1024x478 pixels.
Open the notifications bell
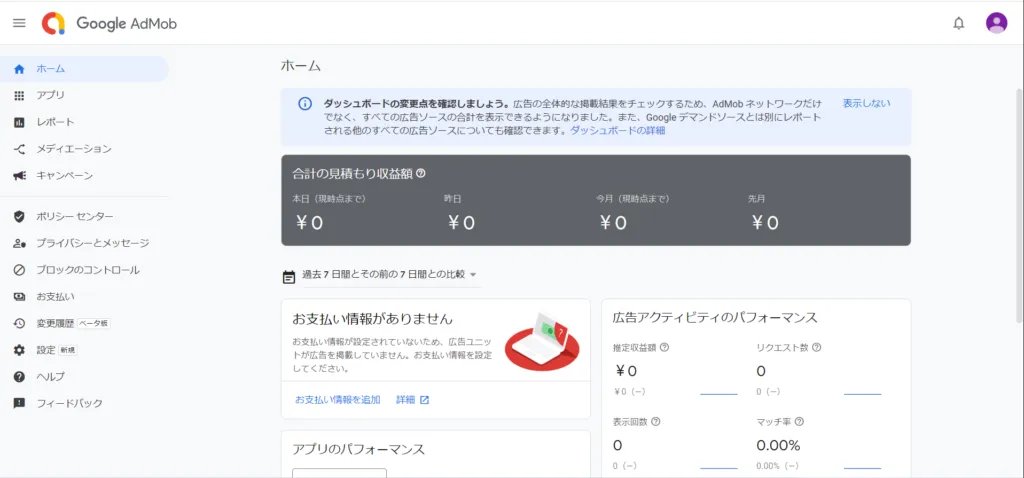959,24
